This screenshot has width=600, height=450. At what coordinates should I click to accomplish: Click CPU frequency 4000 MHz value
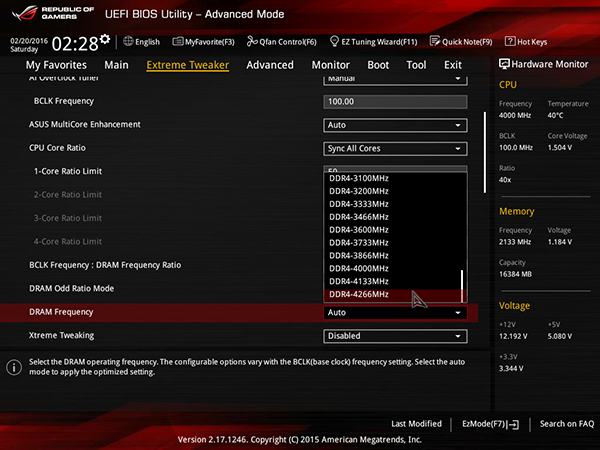click(515, 116)
